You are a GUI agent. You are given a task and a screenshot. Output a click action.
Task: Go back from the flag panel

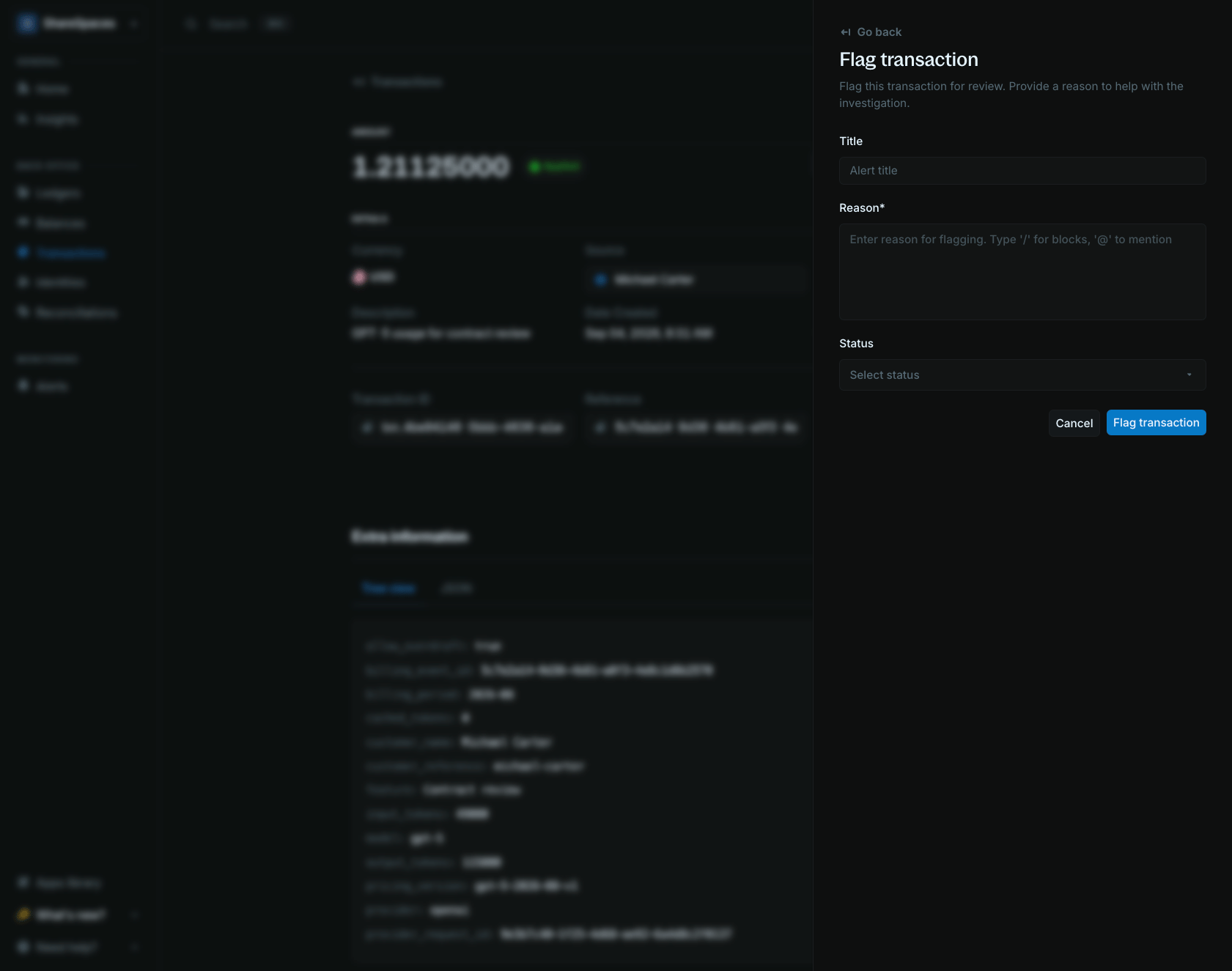click(x=871, y=32)
